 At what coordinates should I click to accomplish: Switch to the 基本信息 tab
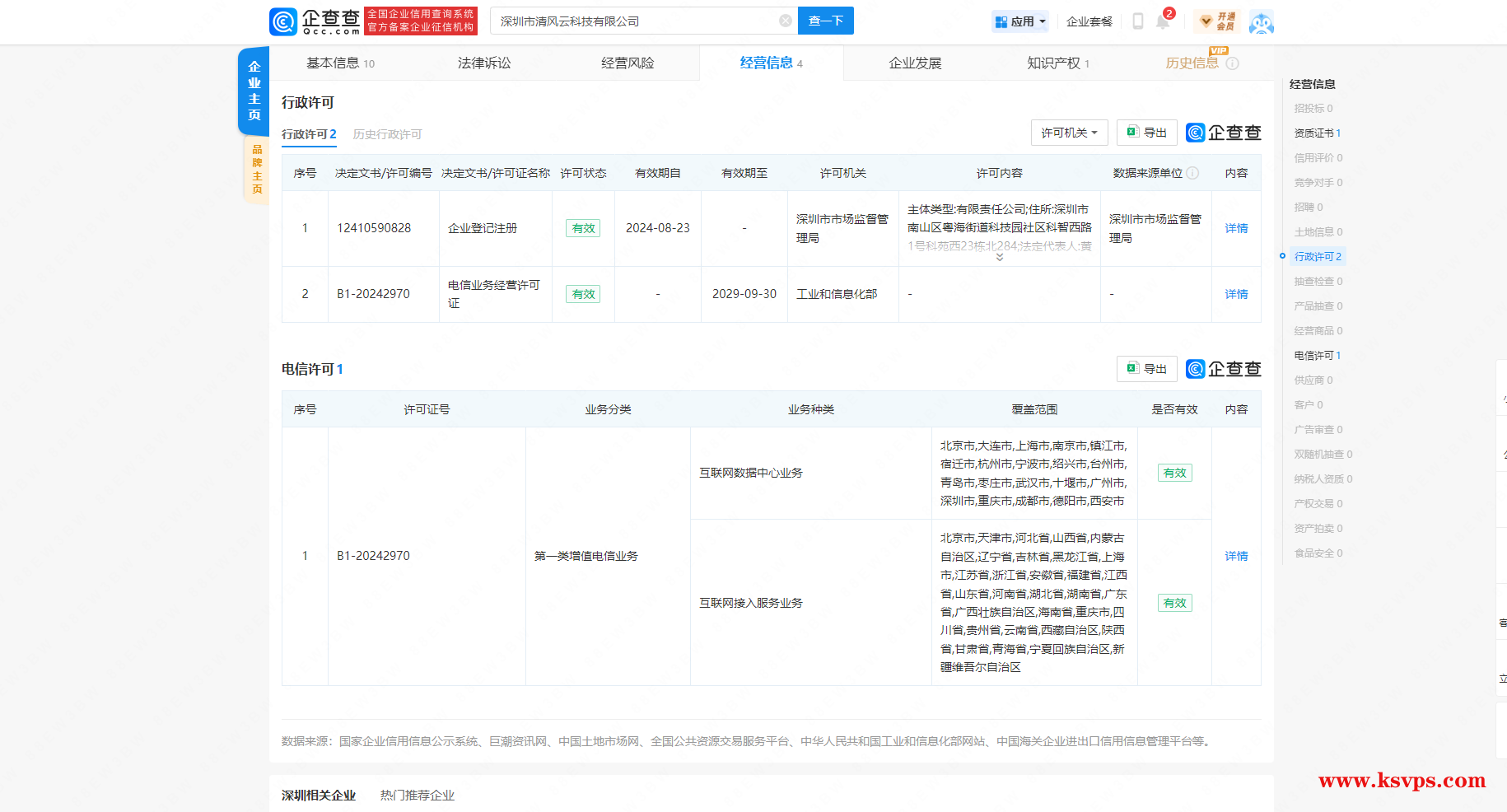[x=340, y=63]
